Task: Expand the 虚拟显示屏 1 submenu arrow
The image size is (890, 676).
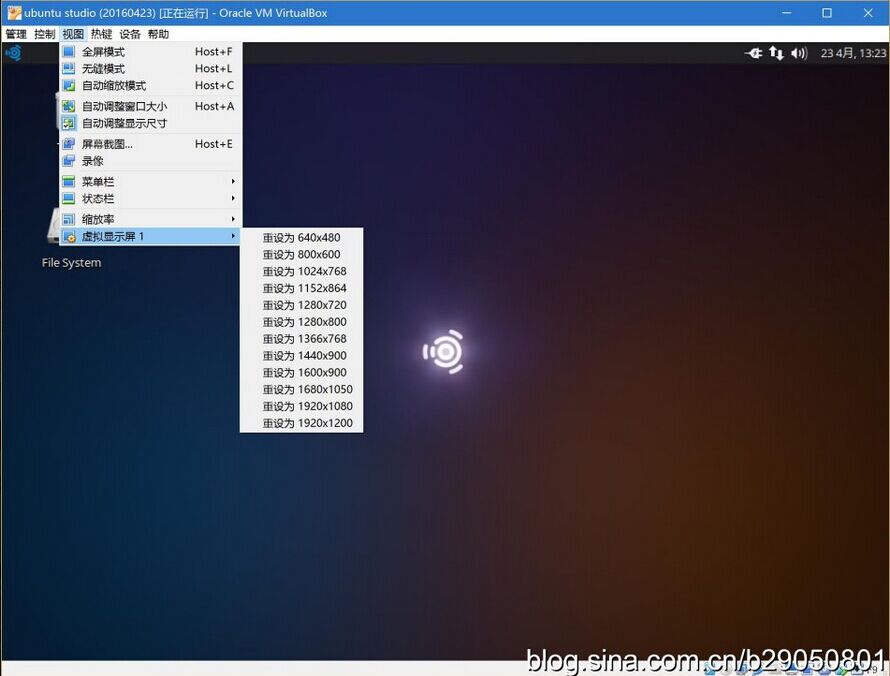Action: click(233, 236)
